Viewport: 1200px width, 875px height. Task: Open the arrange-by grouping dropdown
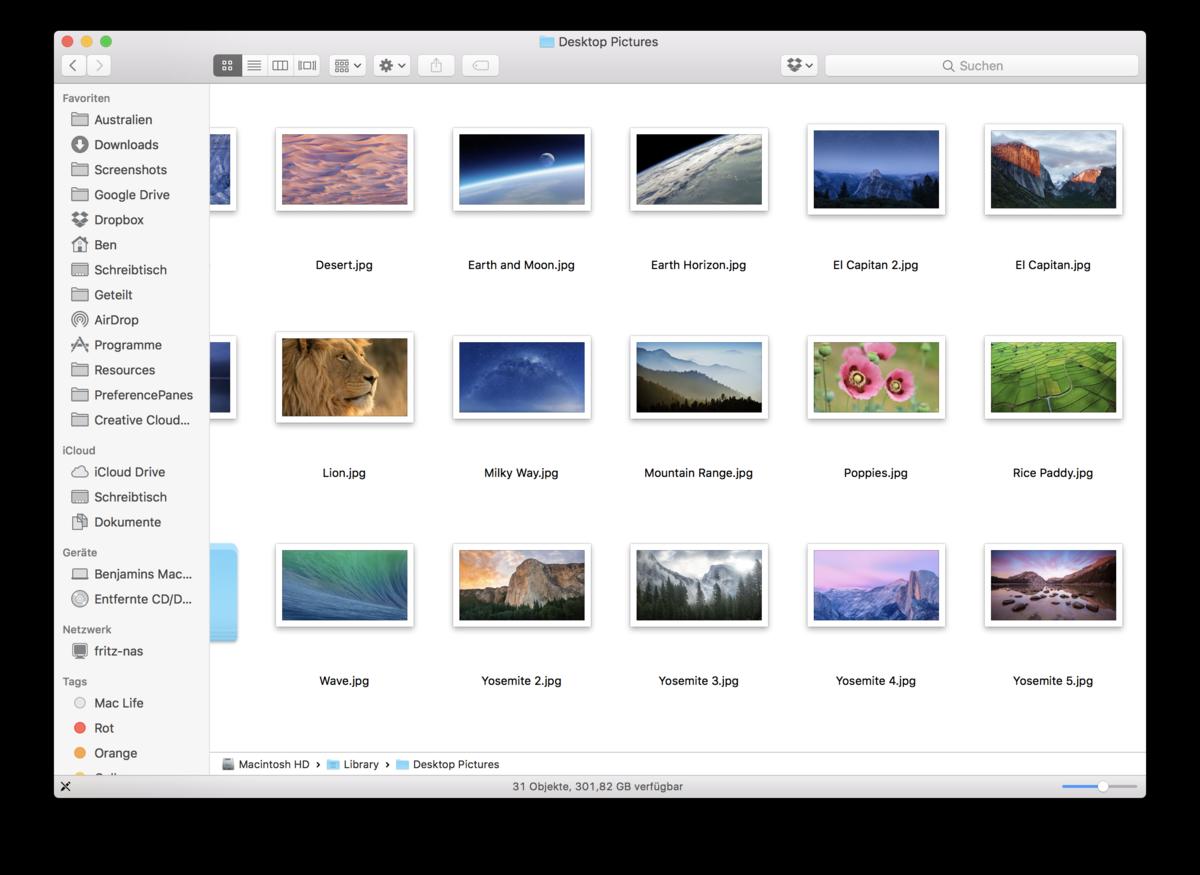pos(348,65)
